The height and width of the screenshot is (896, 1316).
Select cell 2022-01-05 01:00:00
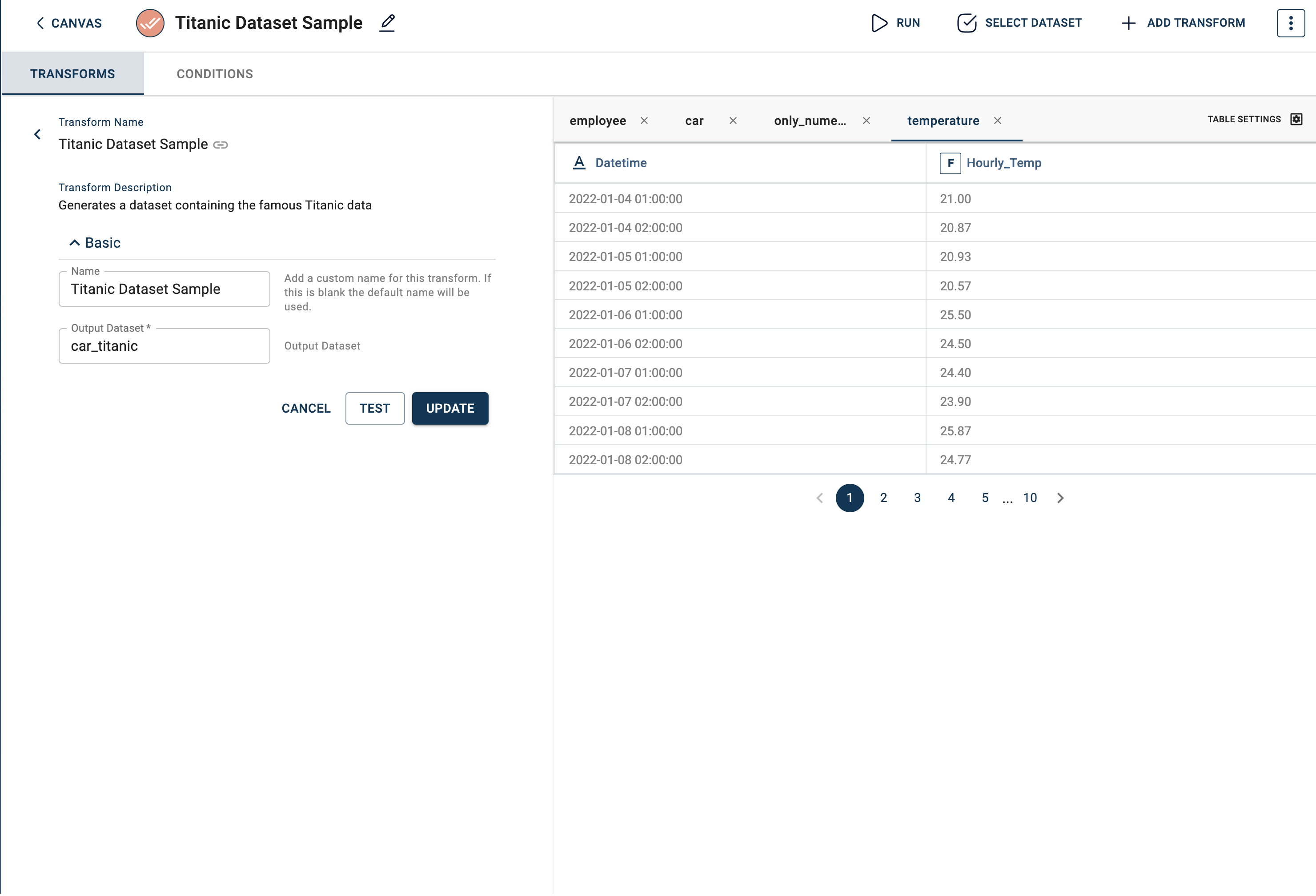pyautogui.click(x=740, y=257)
